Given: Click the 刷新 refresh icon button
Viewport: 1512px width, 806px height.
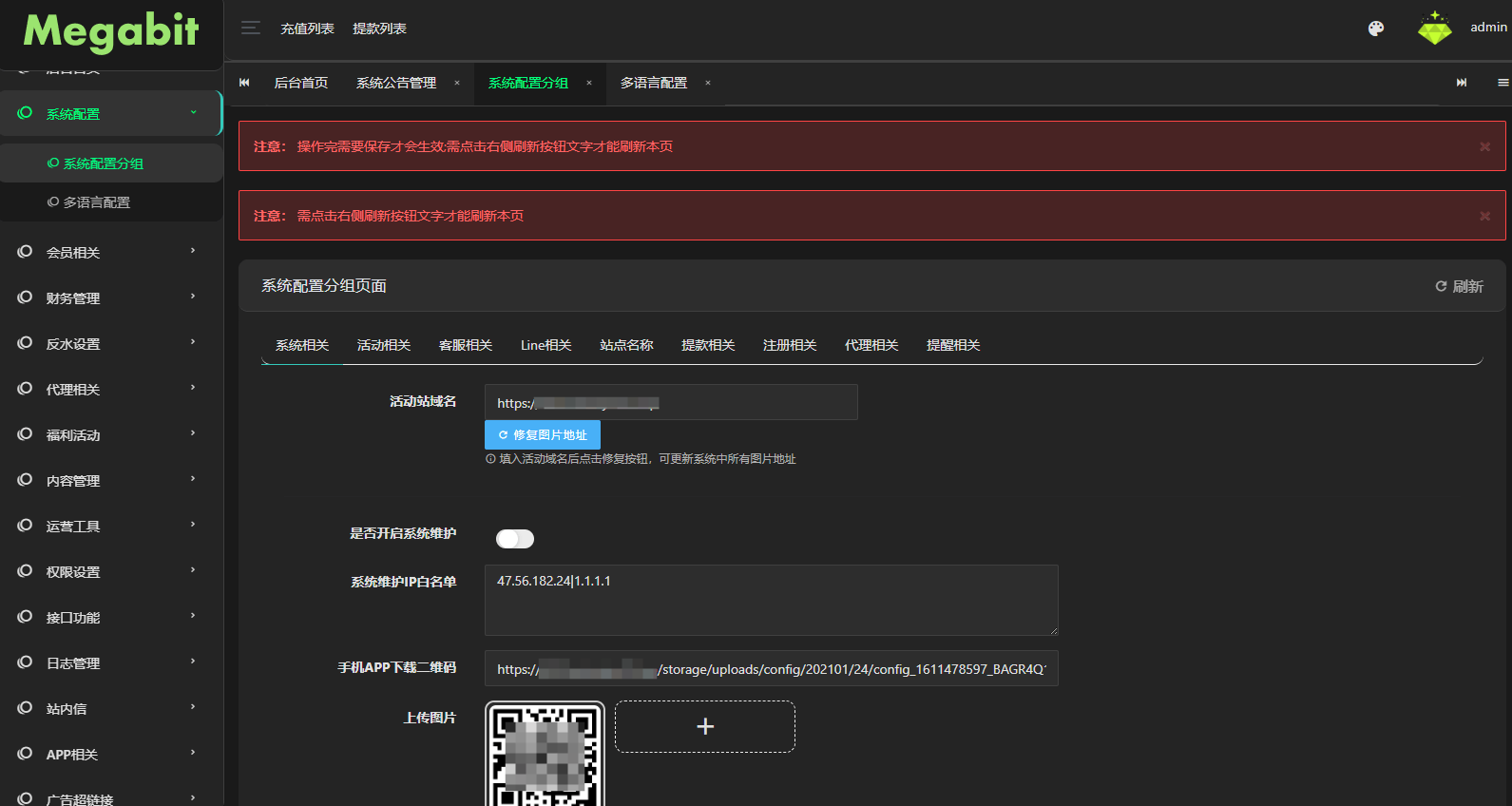Looking at the screenshot, I should pos(1459,286).
